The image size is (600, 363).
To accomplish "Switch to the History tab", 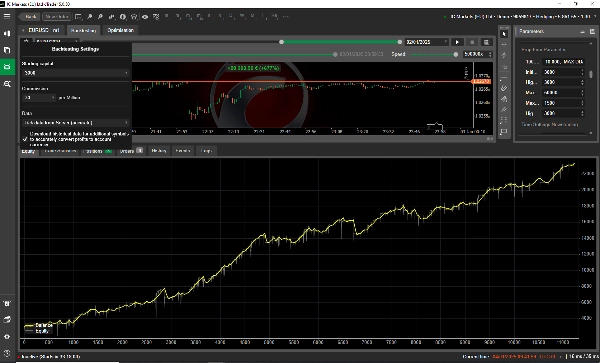I will (x=158, y=151).
